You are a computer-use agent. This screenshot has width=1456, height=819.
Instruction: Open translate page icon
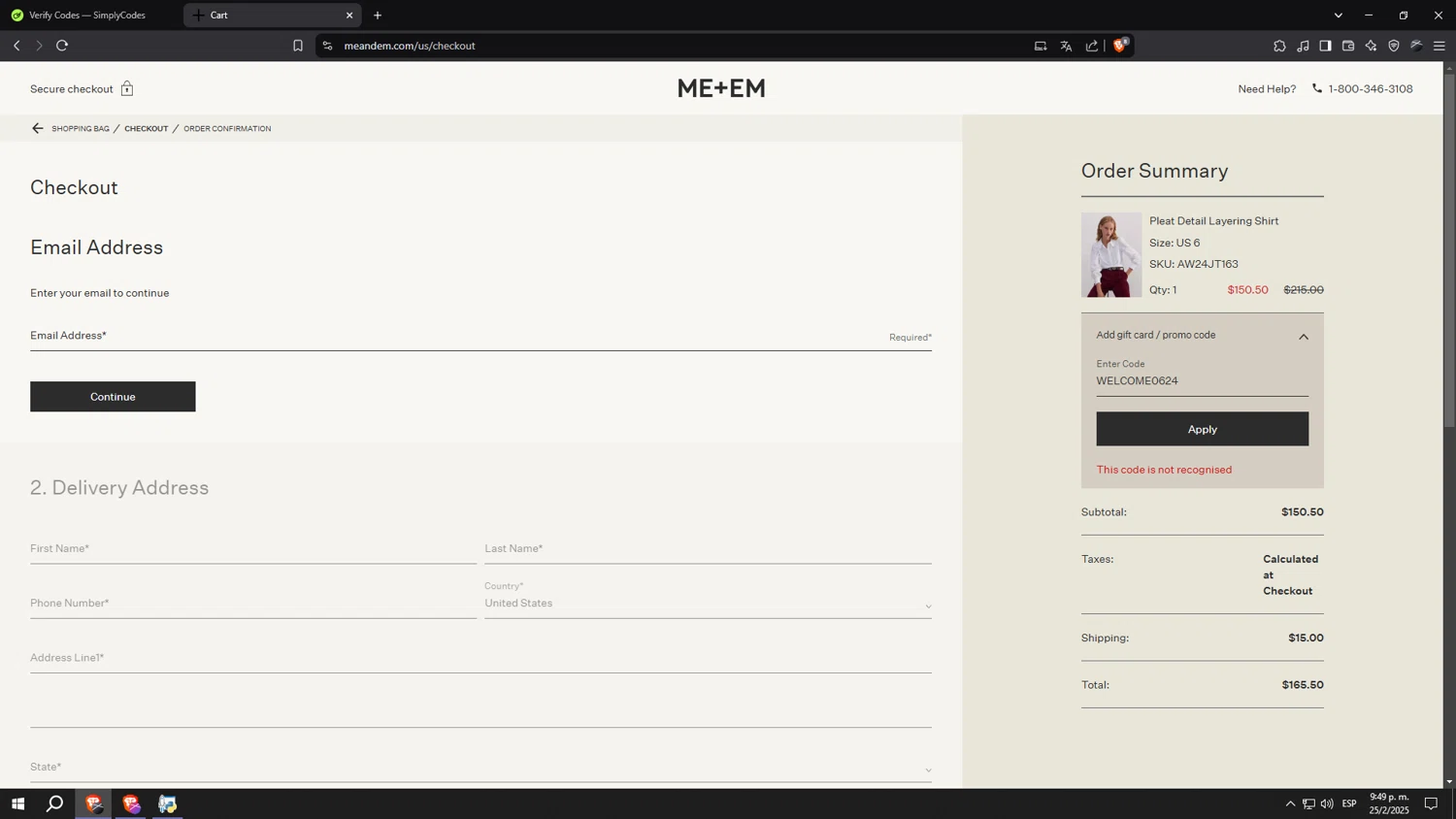click(1066, 46)
